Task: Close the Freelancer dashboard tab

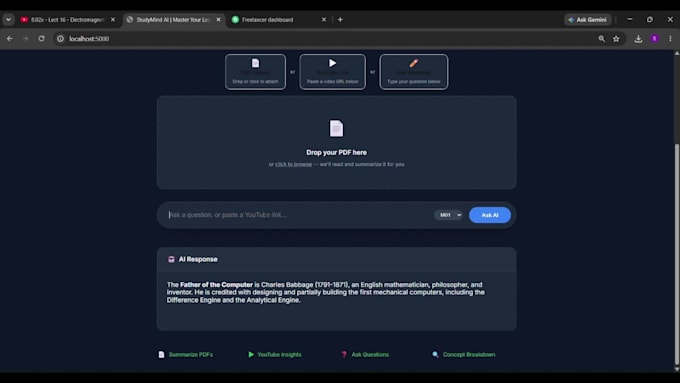Action: 324,20
